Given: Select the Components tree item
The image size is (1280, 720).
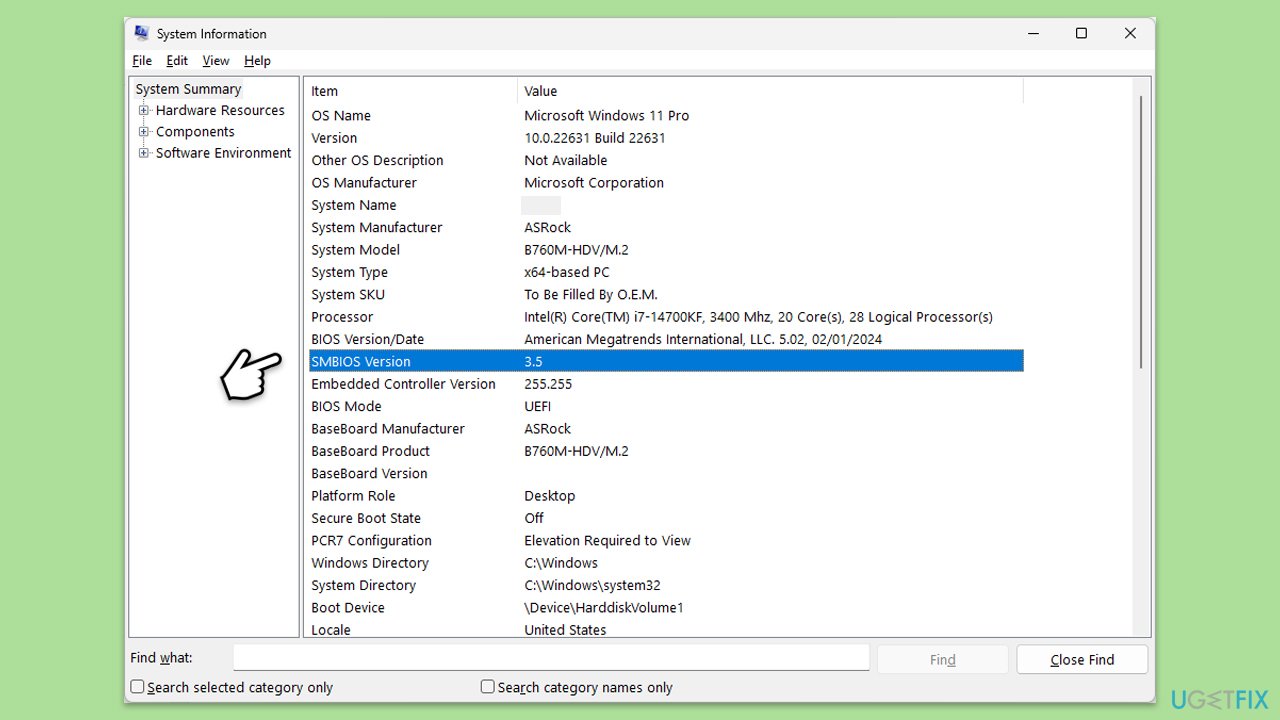Looking at the screenshot, I should point(195,131).
